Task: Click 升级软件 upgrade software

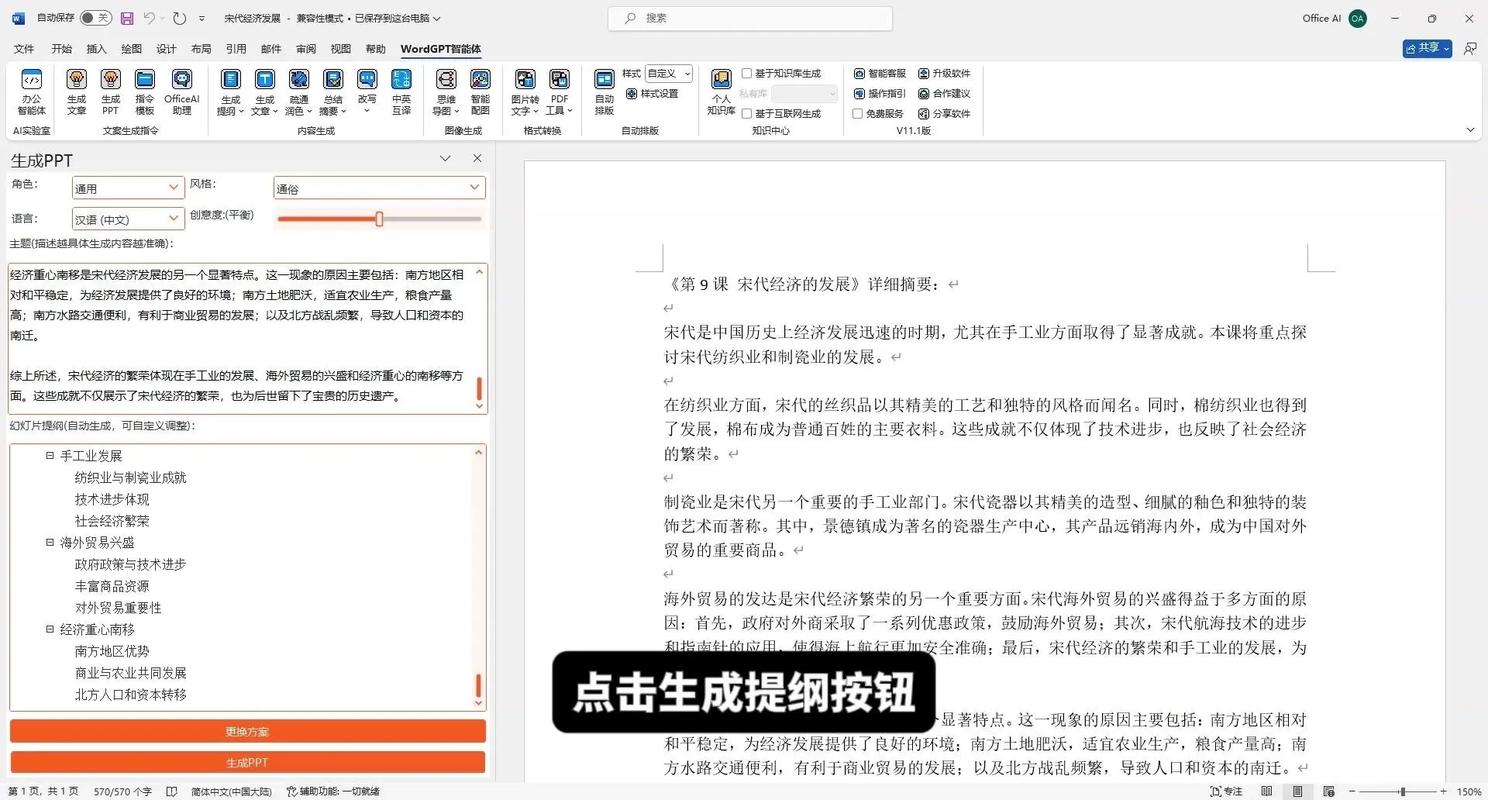Action: click(x=944, y=73)
